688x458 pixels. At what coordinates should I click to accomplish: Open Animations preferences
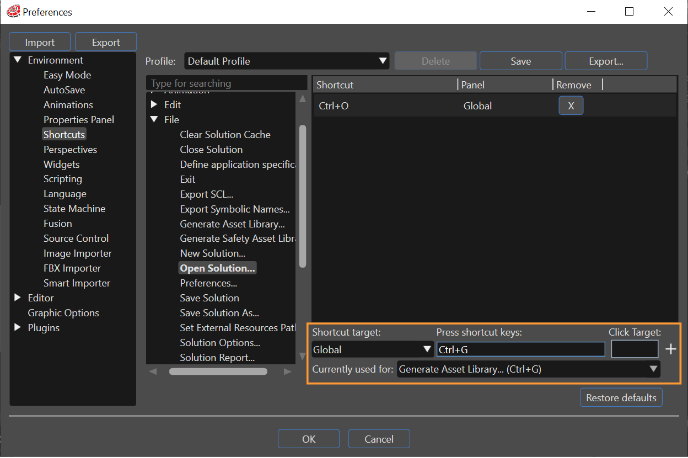pyautogui.click(x=68, y=105)
